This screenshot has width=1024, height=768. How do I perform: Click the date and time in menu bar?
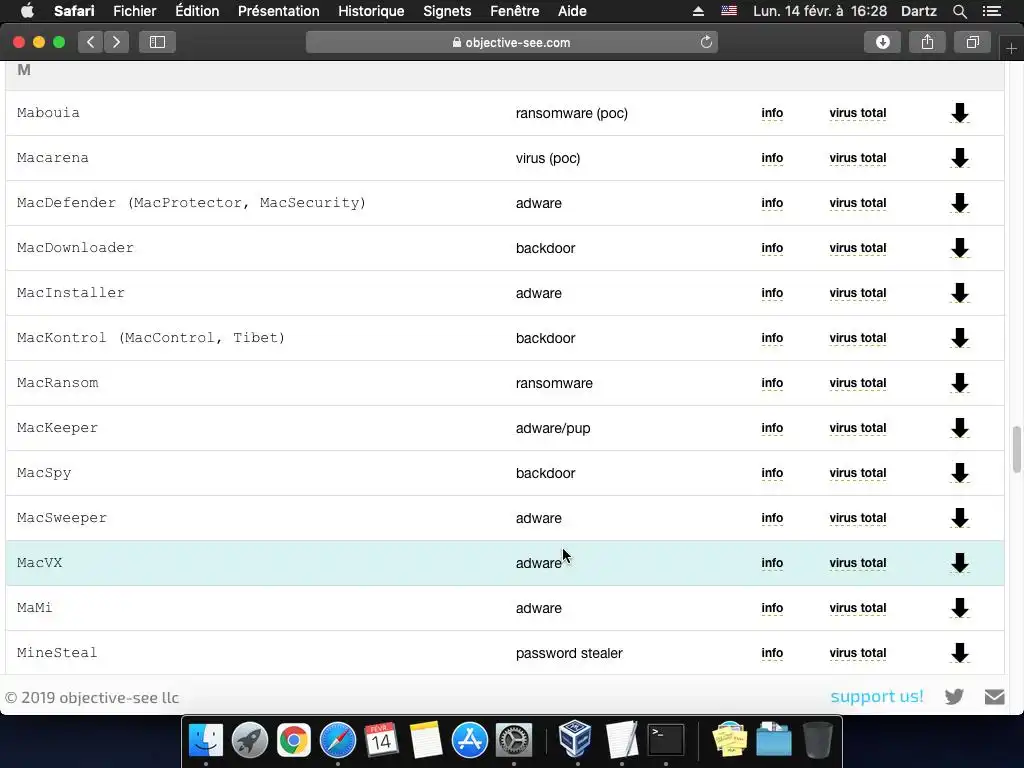pyautogui.click(x=820, y=11)
